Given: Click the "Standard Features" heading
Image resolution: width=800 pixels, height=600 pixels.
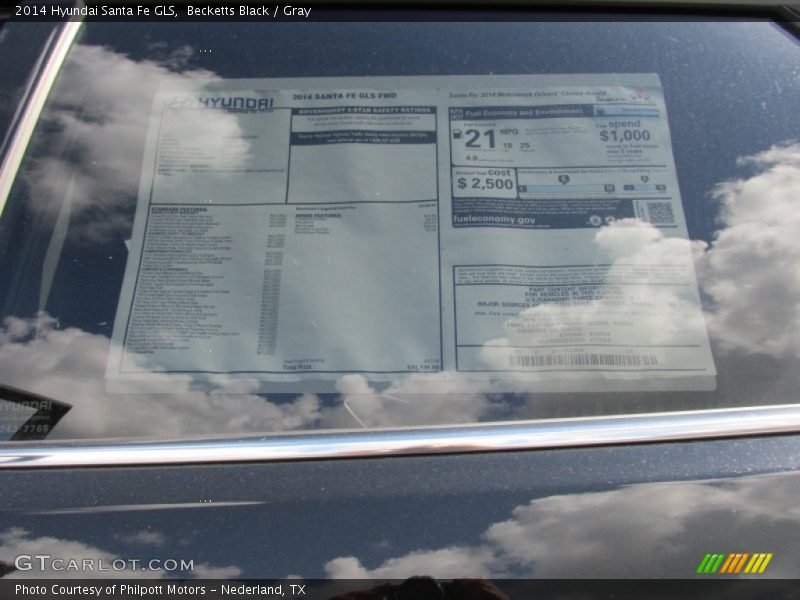Looking at the screenshot, I should click(x=179, y=209).
